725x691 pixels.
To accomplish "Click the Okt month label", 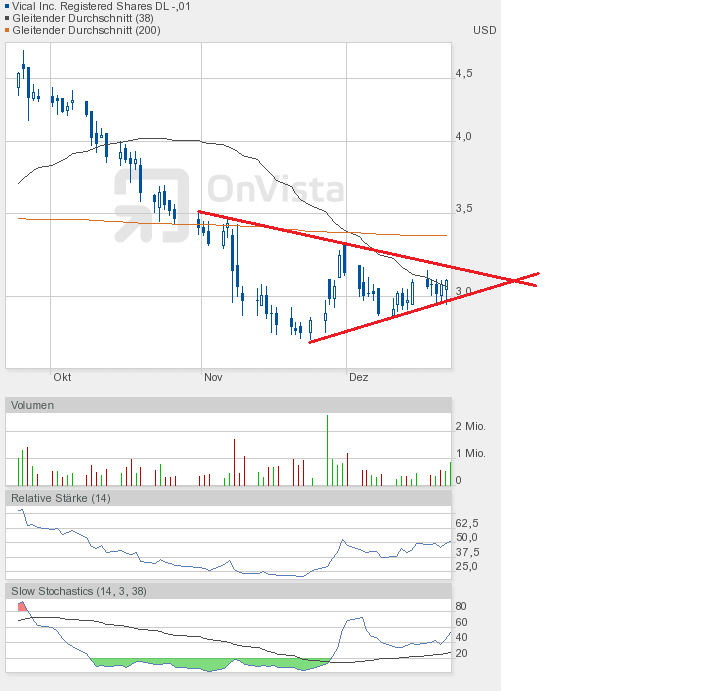I will point(62,377).
